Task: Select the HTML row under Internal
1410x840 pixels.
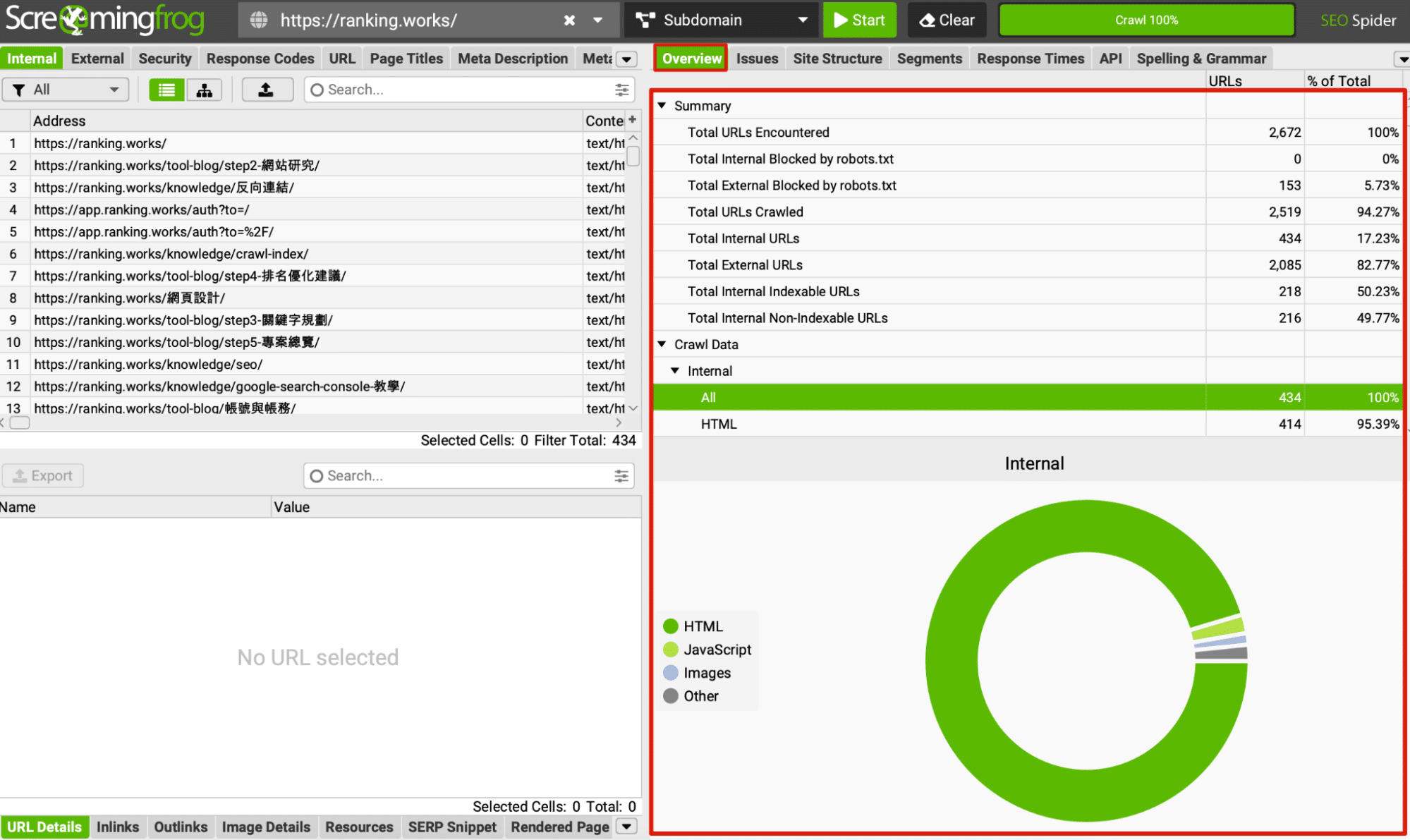Action: (x=719, y=424)
